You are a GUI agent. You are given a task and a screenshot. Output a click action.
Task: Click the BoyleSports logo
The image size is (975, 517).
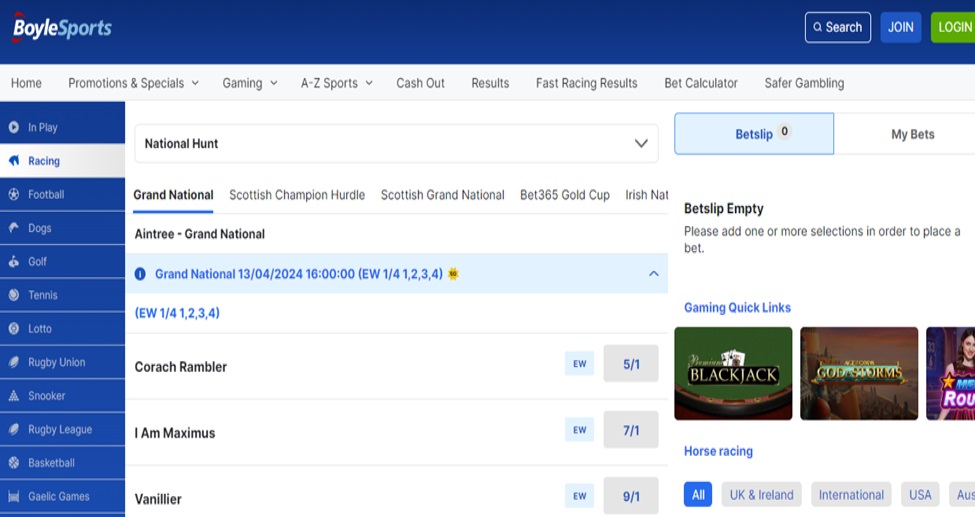pyautogui.click(x=62, y=28)
